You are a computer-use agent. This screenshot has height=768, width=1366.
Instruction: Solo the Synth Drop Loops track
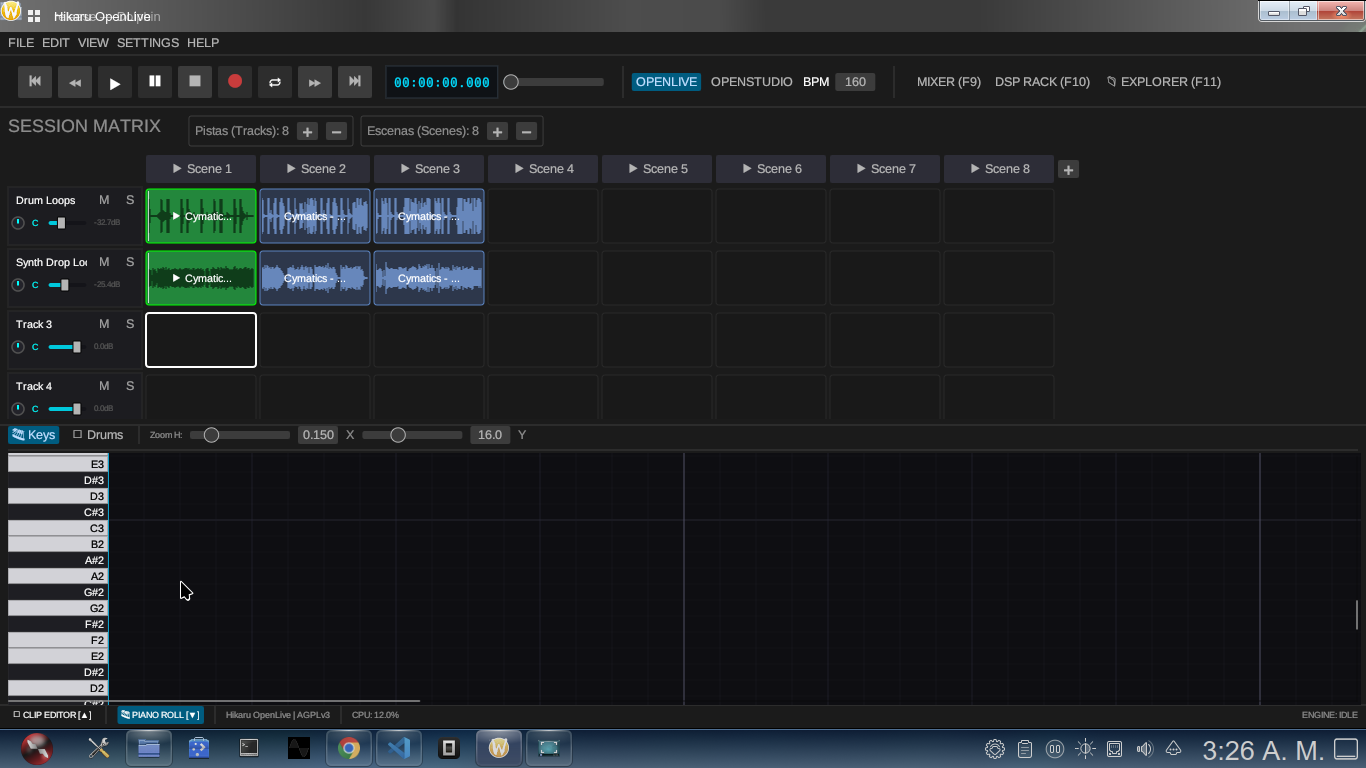130,262
